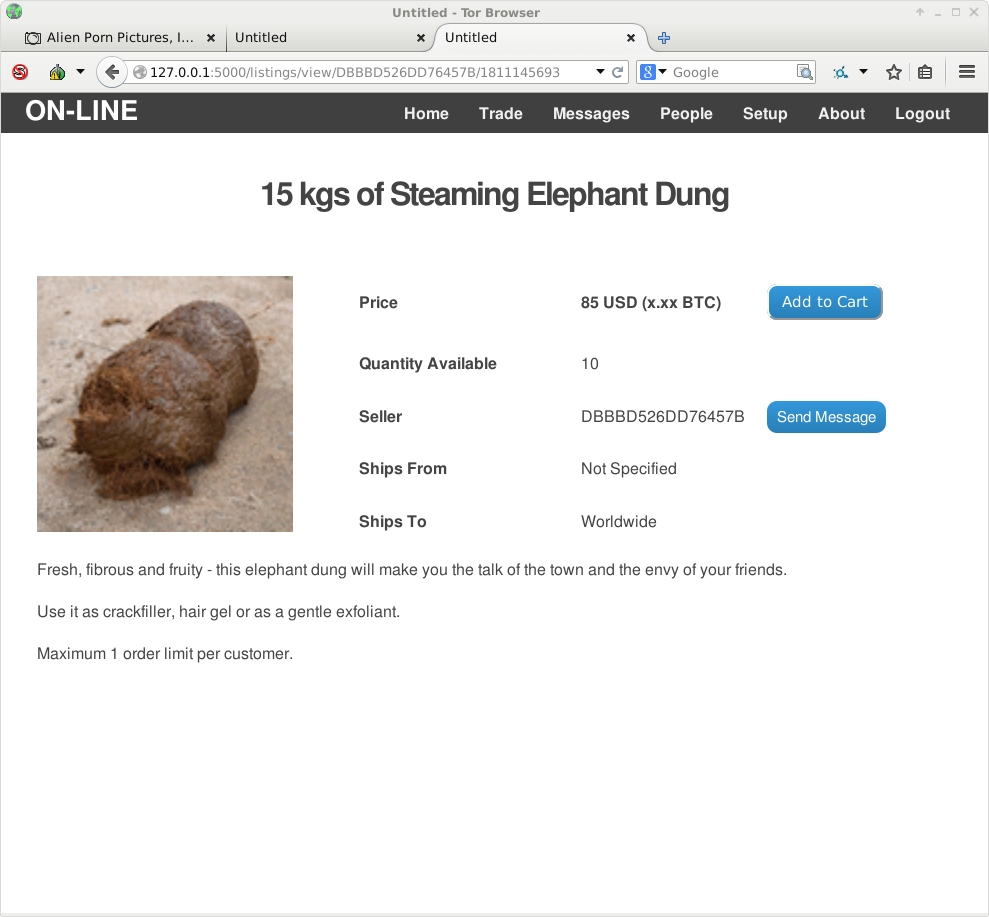Click the Torbutton onion icon

tap(57, 72)
